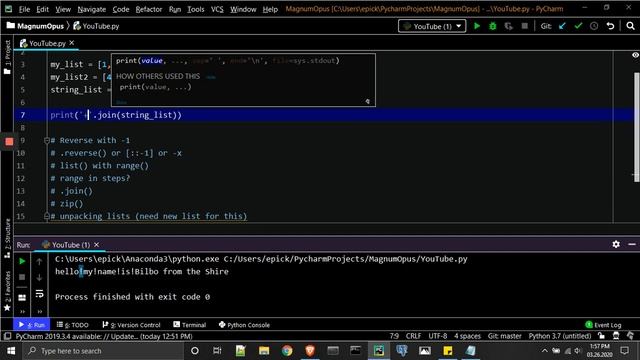The width and height of the screenshot is (640, 360).
Task: Run with coverage icon in the top toolbar
Action: 509,26
